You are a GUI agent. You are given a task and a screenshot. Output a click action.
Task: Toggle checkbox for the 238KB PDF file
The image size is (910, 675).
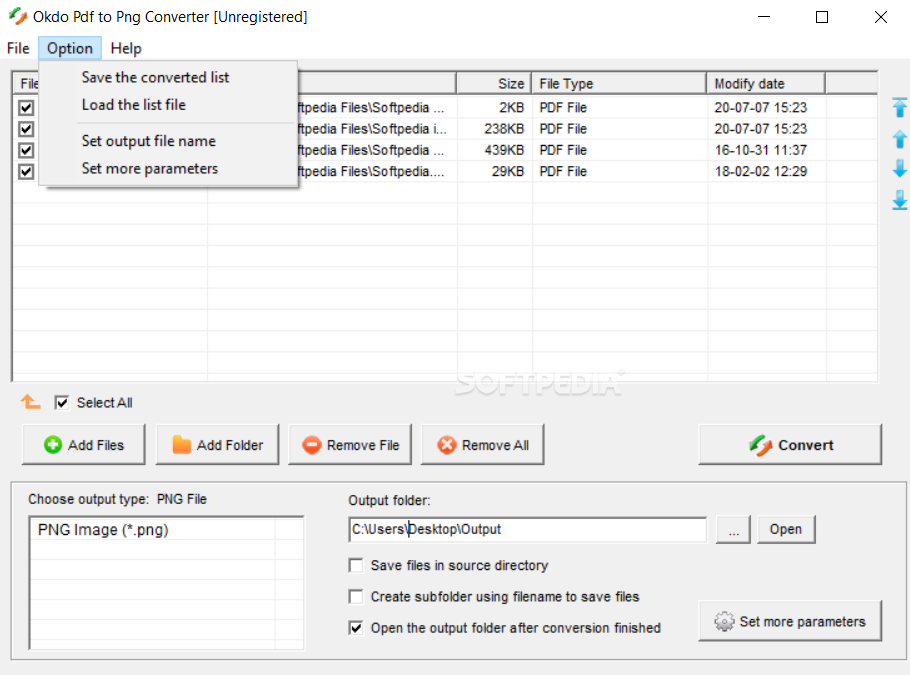coord(26,129)
